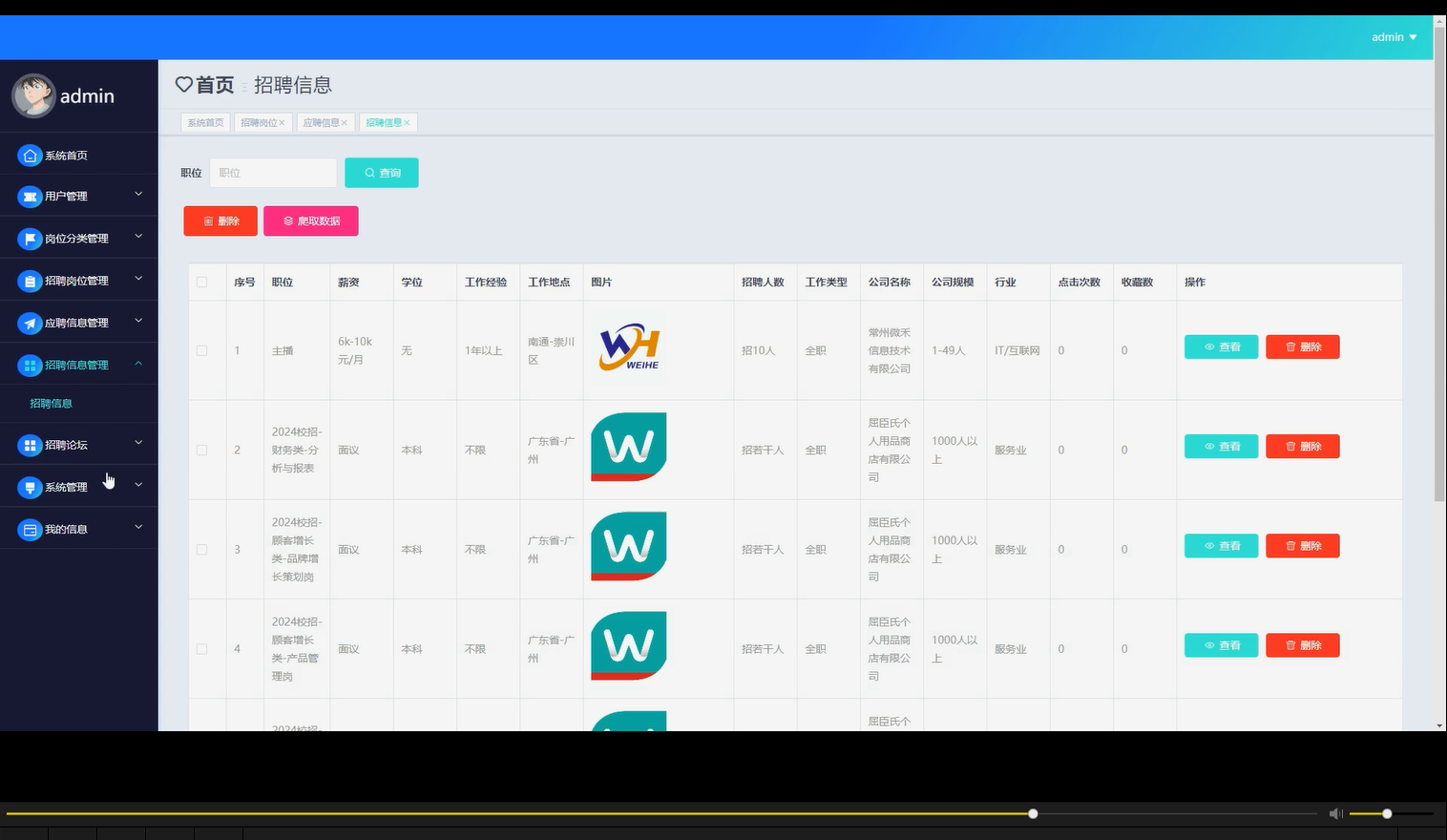Image resolution: width=1447 pixels, height=840 pixels.
Task: Click the 常州微禾信息技术有限公司 company cell
Action: click(x=890, y=350)
